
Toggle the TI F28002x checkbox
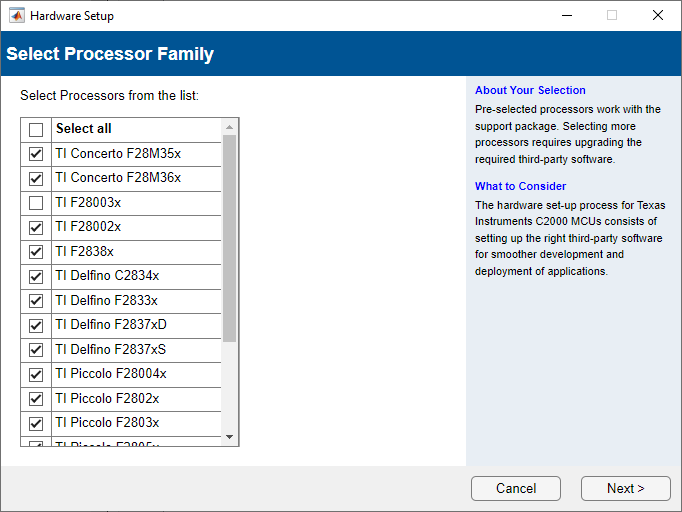pos(36,228)
